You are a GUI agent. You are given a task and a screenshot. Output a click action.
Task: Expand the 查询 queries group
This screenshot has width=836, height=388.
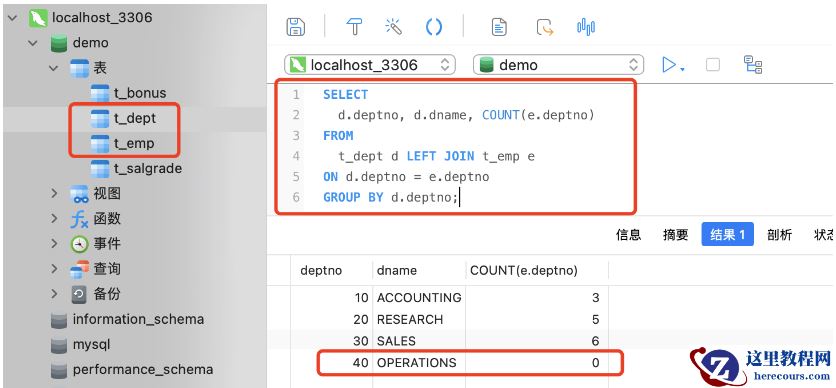[54, 269]
